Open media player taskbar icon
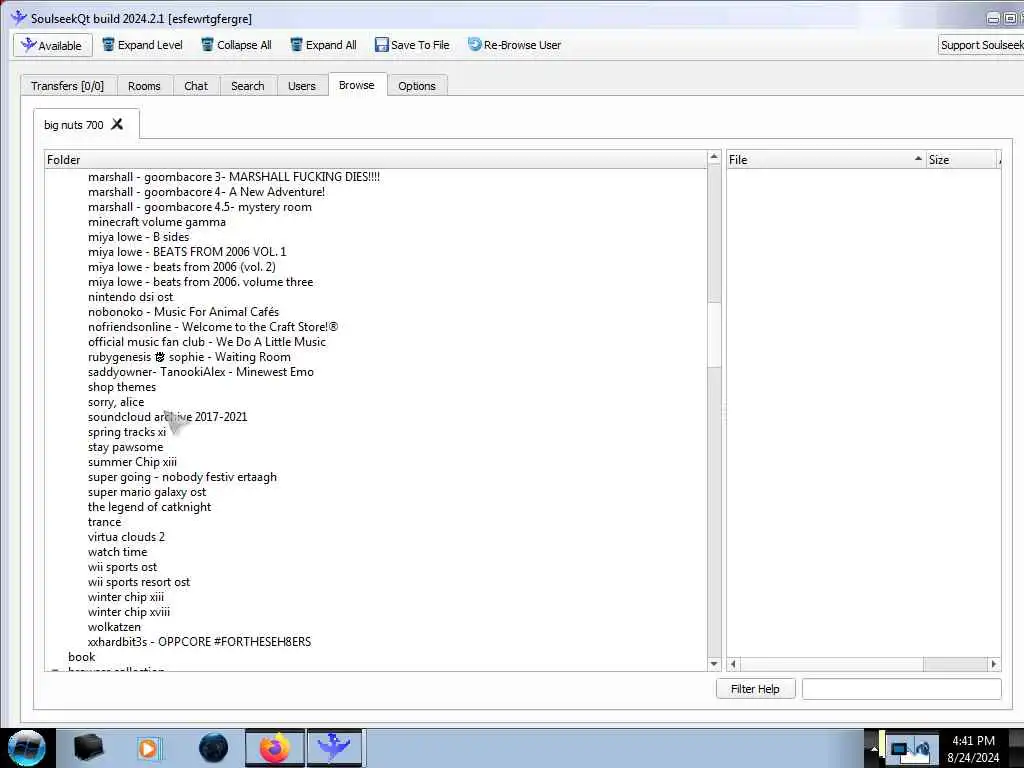Viewport: 1024px width, 768px height. [x=148, y=748]
